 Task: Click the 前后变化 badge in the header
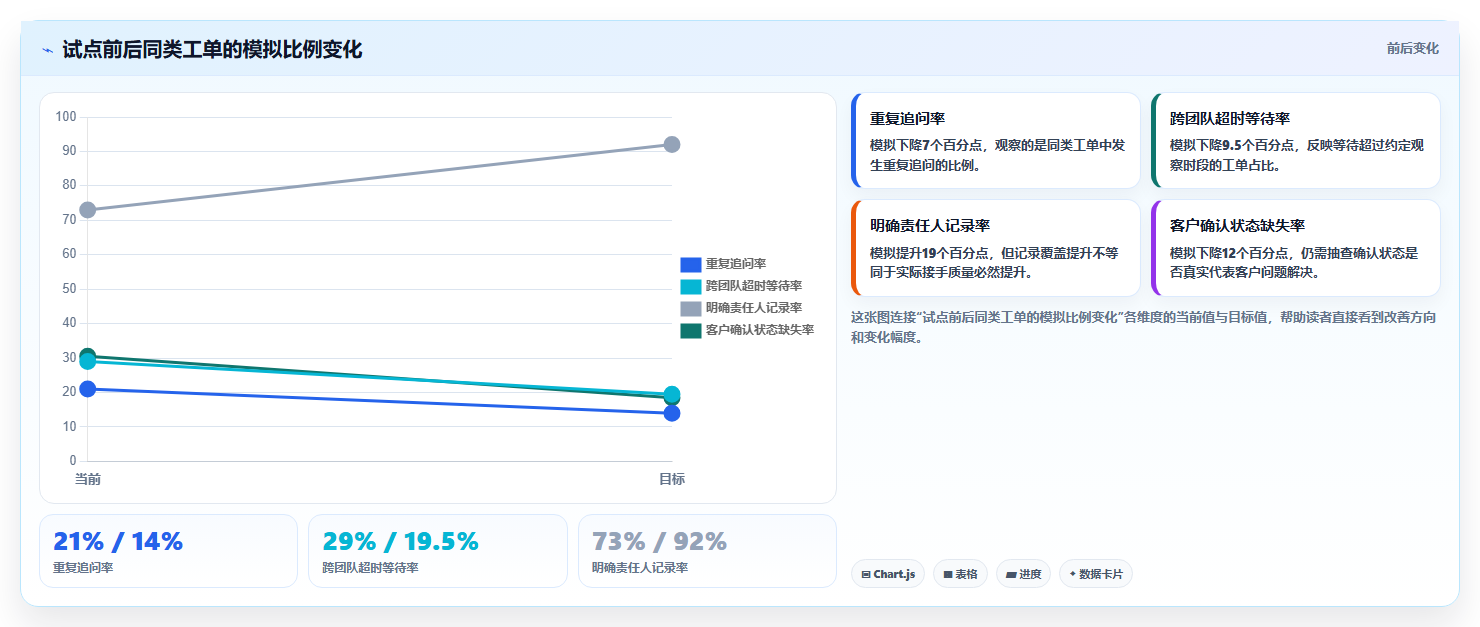tap(1412, 48)
